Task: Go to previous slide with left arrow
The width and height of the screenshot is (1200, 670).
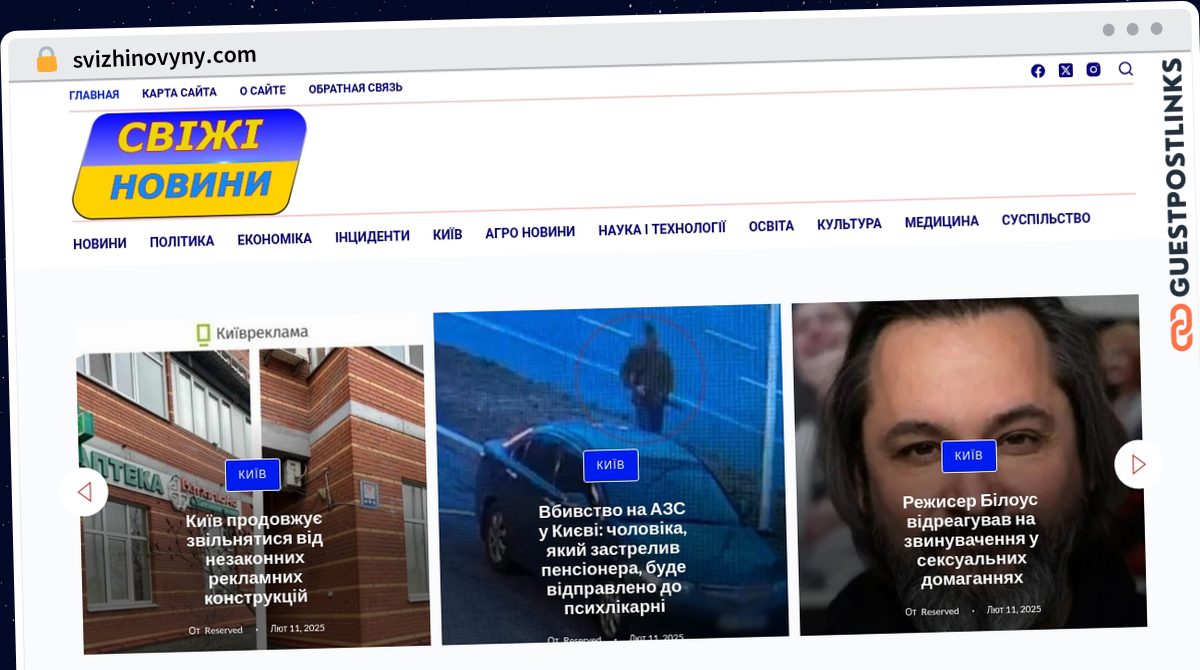Action: (x=84, y=492)
